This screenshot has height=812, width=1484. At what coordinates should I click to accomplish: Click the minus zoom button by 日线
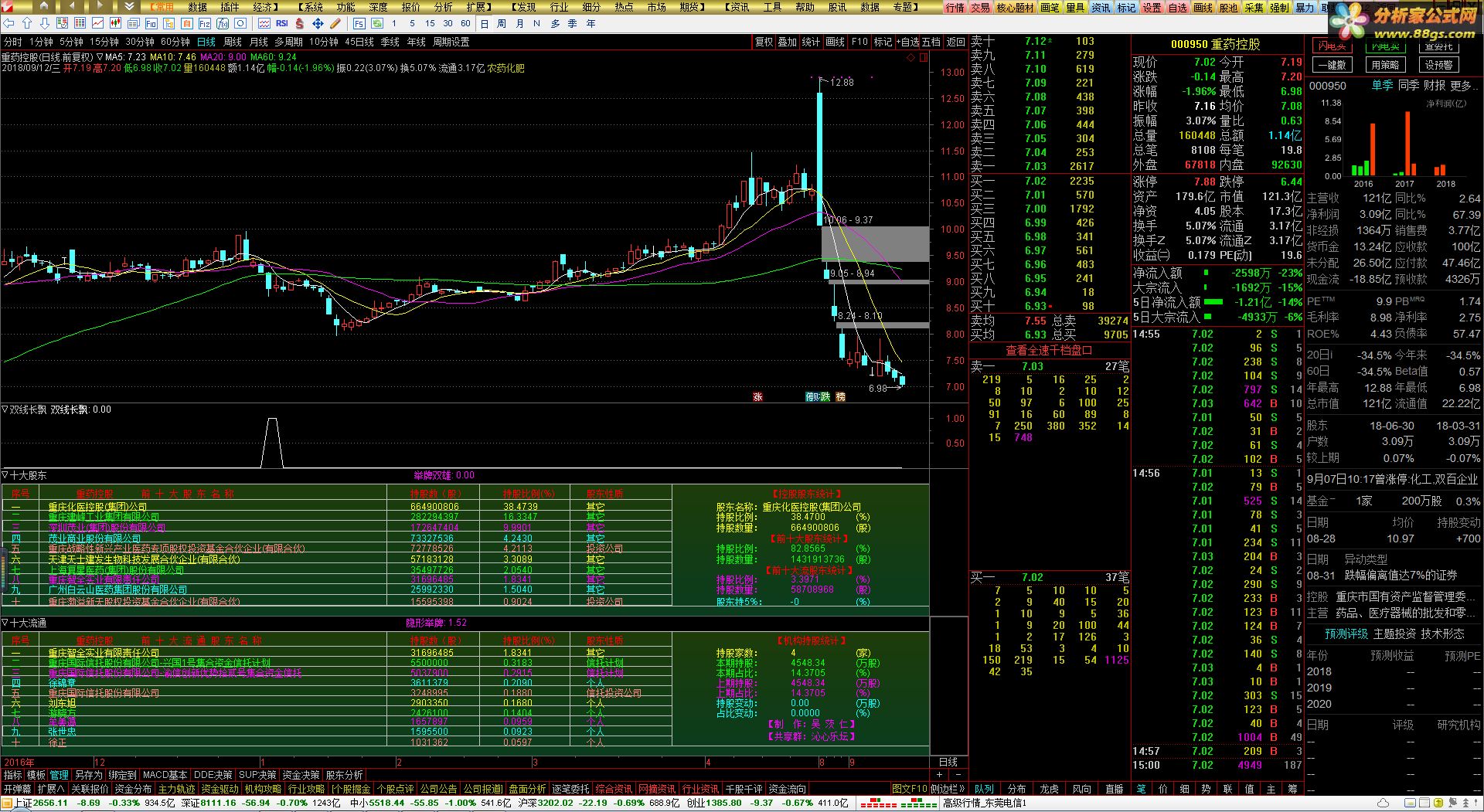point(958,774)
